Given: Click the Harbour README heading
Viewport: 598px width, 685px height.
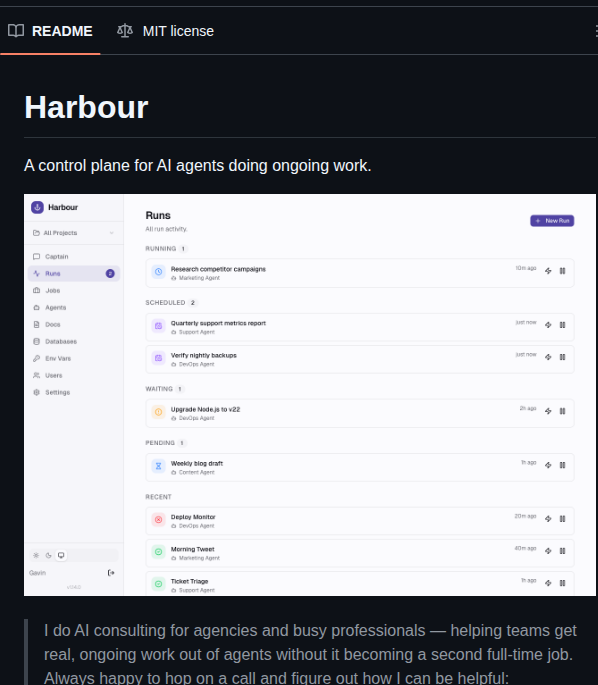Looking at the screenshot, I should pyautogui.click(x=86, y=107).
